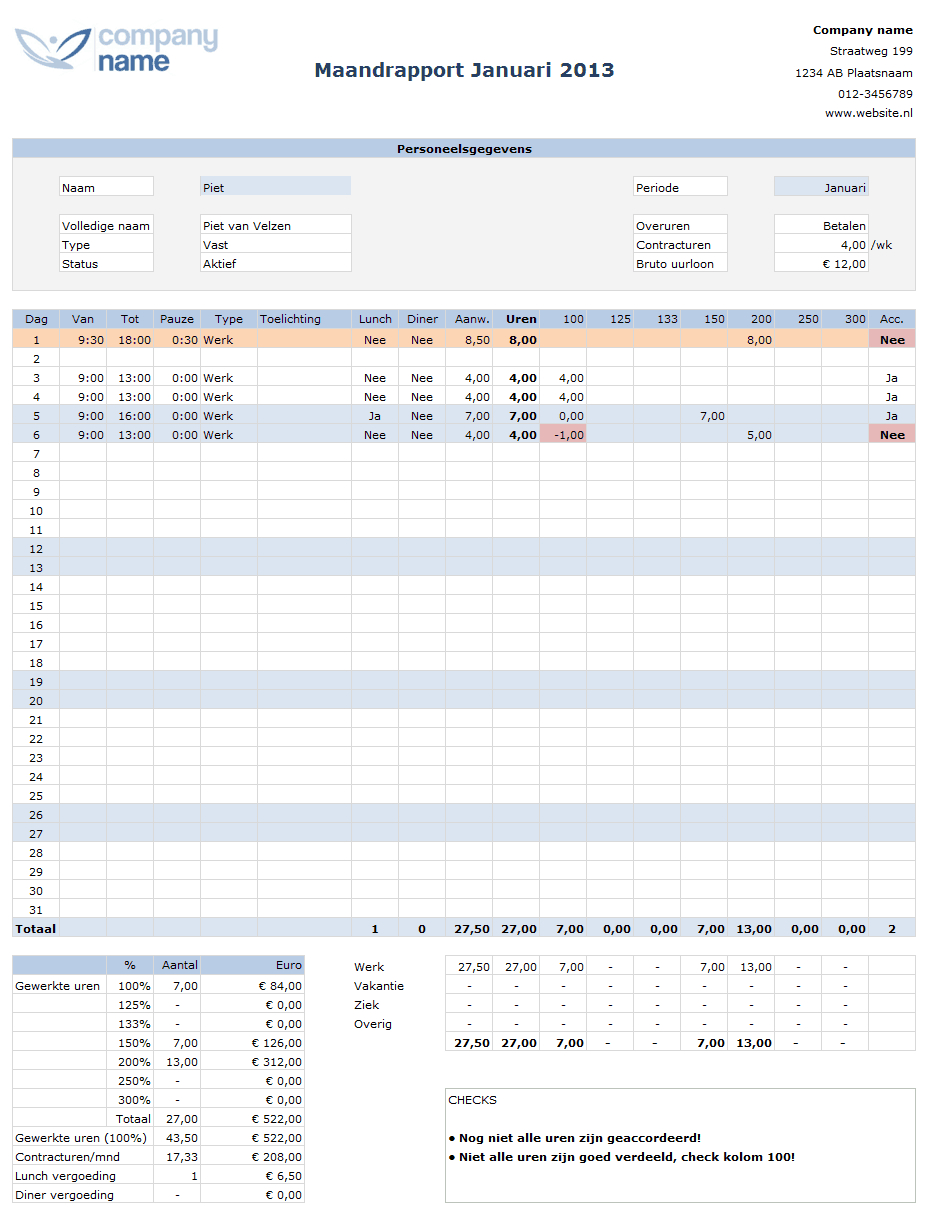Image resolution: width=928 pixels, height=1222 pixels.
Task: Click the 16:00 end time on day 5
Action: 130,415
